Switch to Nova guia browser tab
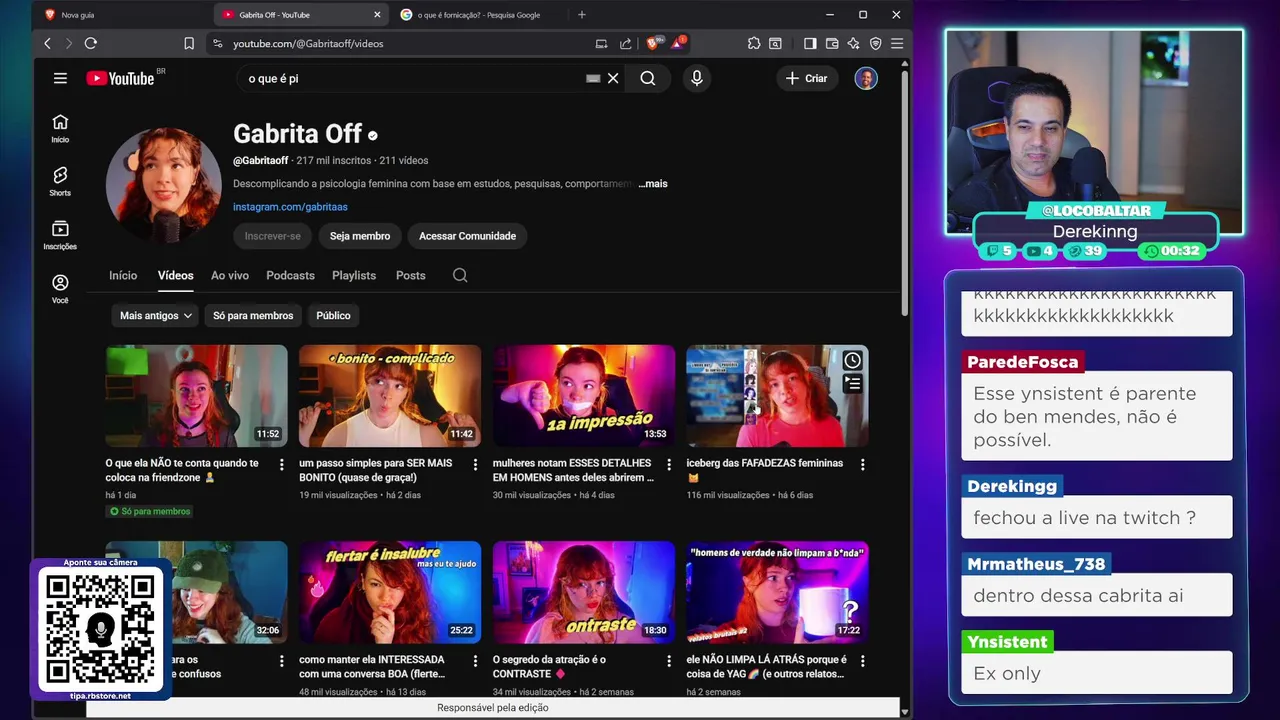1280x720 pixels. (x=120, y=15)
